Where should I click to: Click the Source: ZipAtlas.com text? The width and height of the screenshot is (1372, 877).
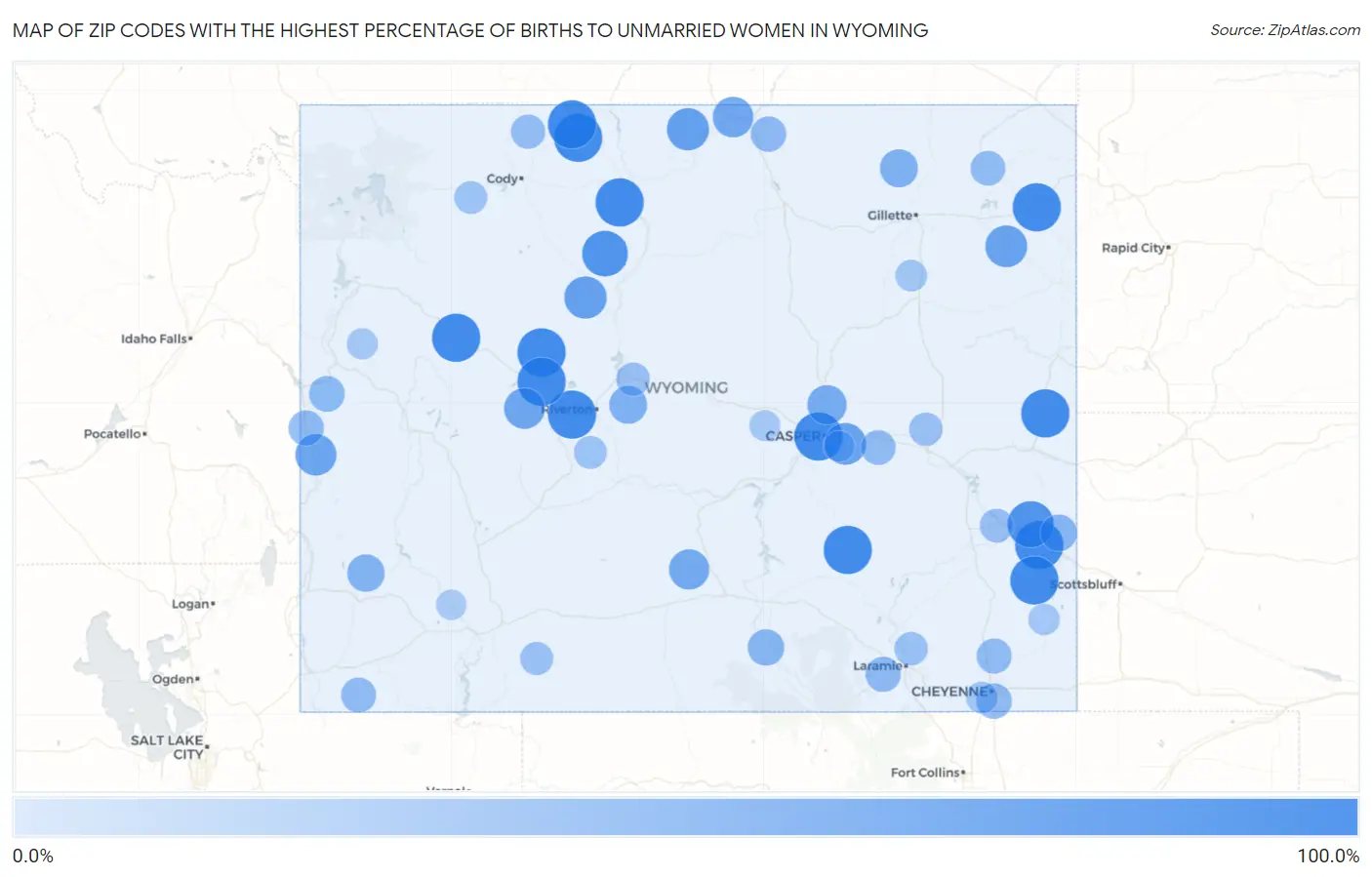[1285, 30]
